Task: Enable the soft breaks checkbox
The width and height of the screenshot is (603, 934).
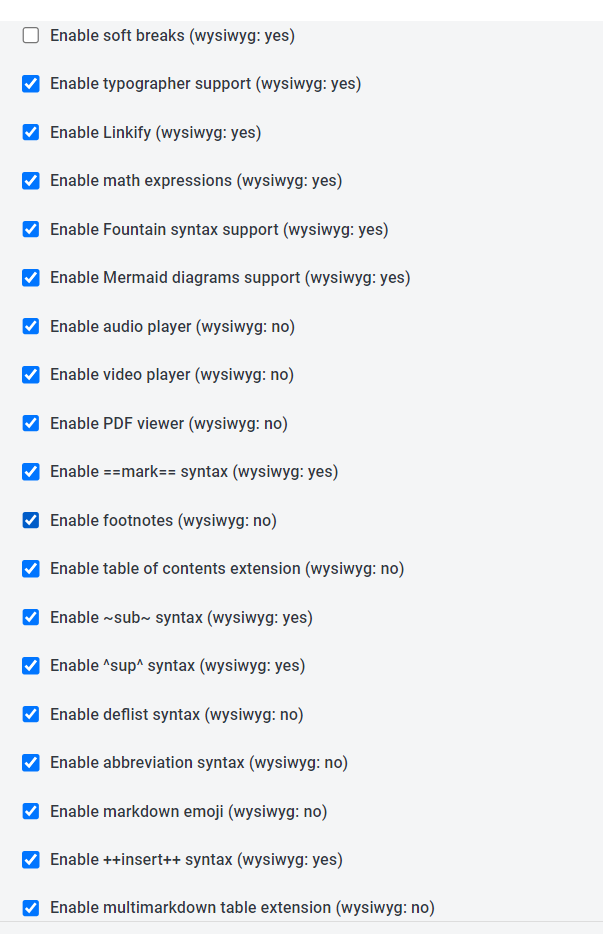Action: pos(31,35)
